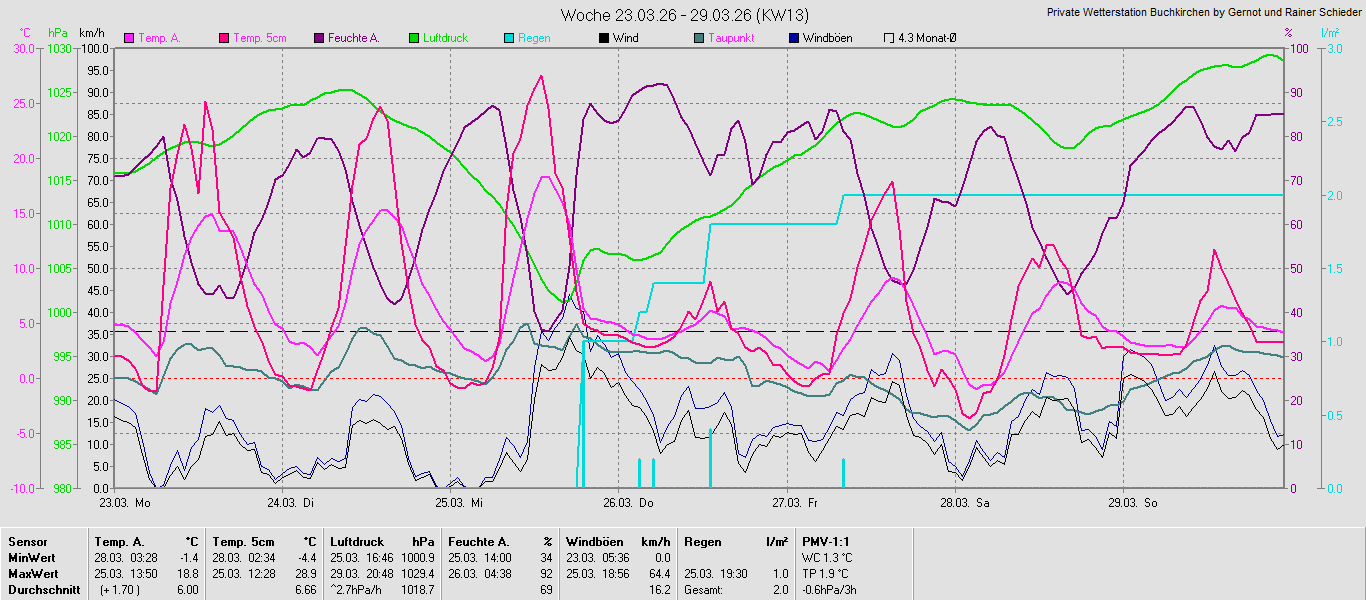The height and width of the screenshot is (600, 1366).
Task: Click the PMV-1:1 table column header
Action: coord(826,541)
